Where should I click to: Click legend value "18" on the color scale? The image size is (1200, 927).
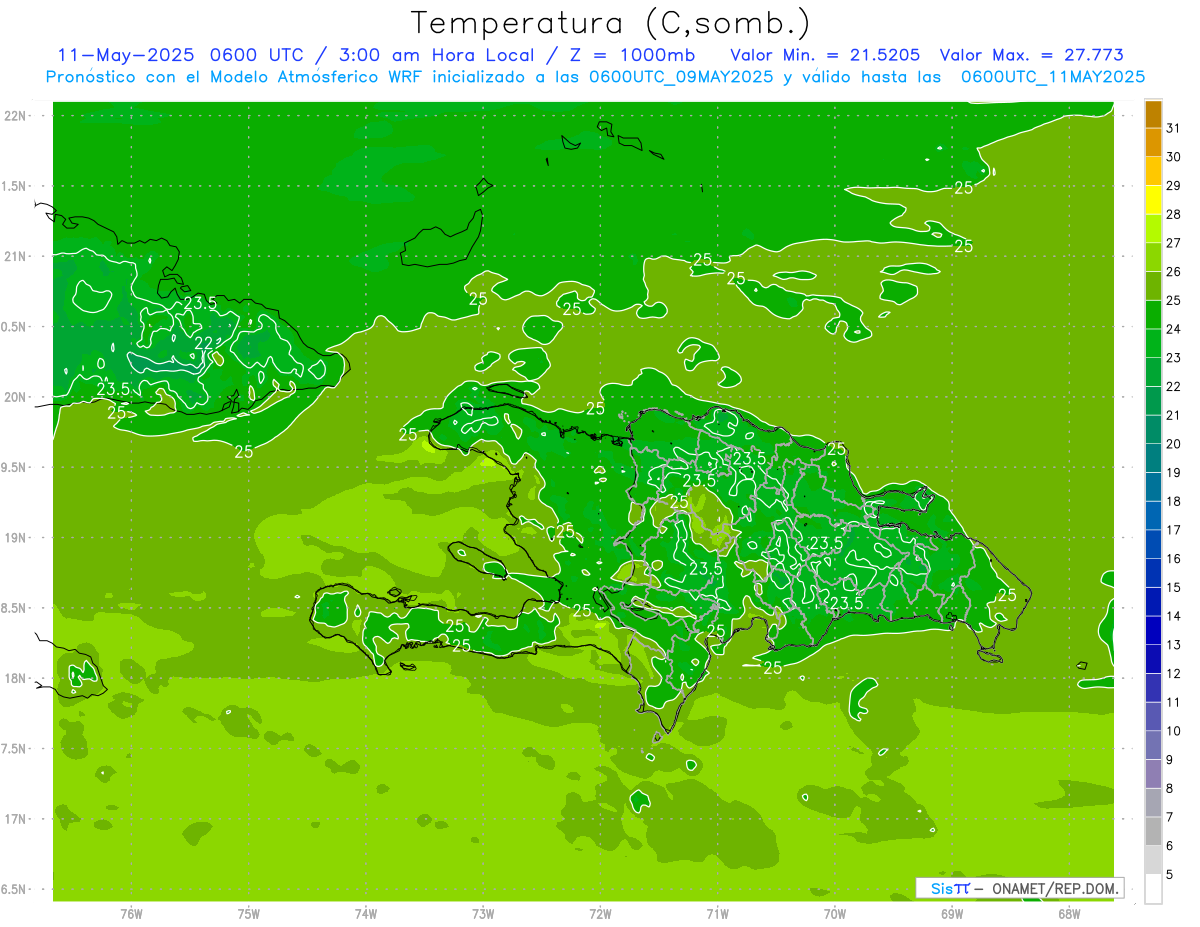(x=1174, y=501)
